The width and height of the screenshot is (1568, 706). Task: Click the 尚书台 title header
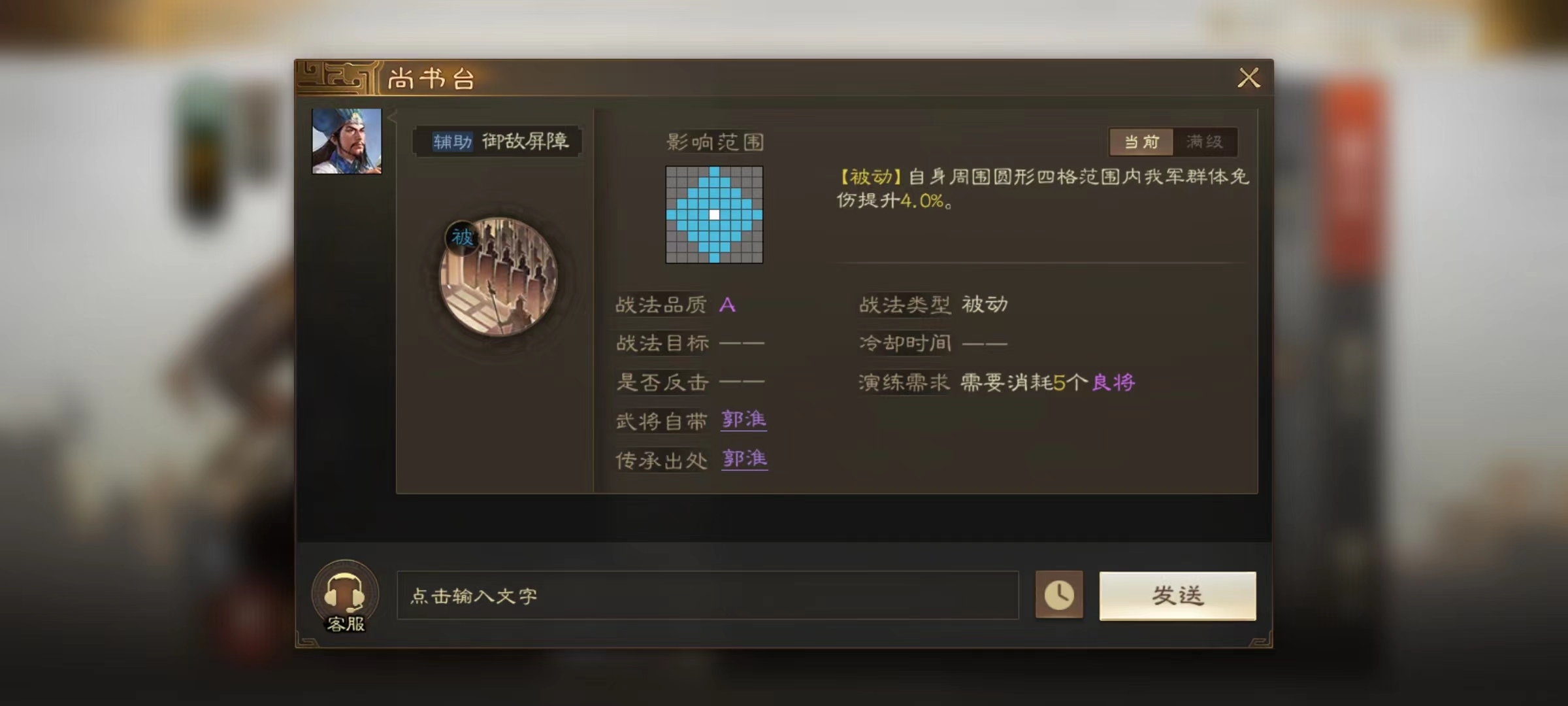click(x=431, y=79)
